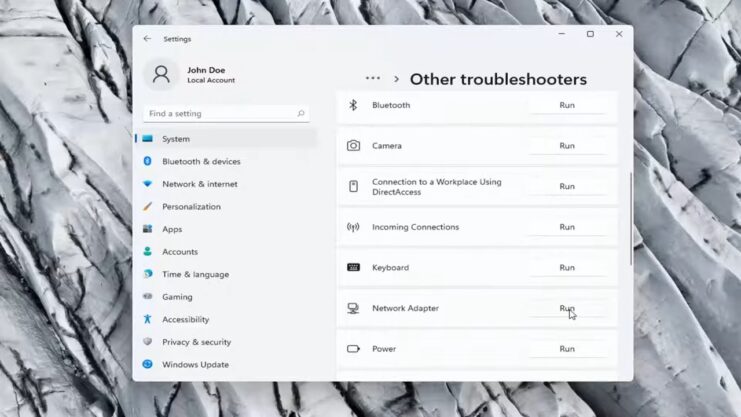Open Bluetooth & devices settings
The image size is (741, 417).
click(226, 161)
